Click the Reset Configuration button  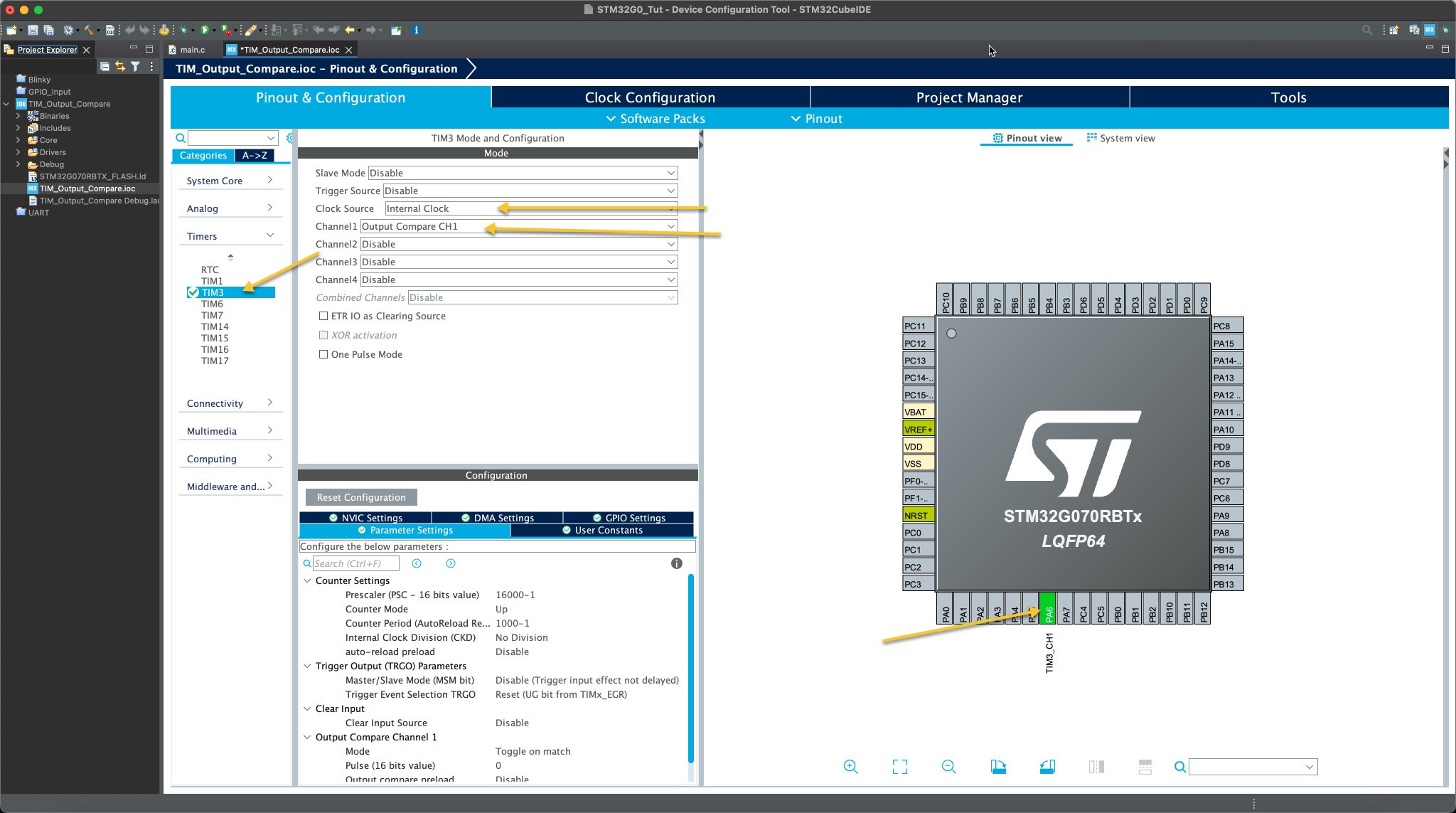click(360, 496)
